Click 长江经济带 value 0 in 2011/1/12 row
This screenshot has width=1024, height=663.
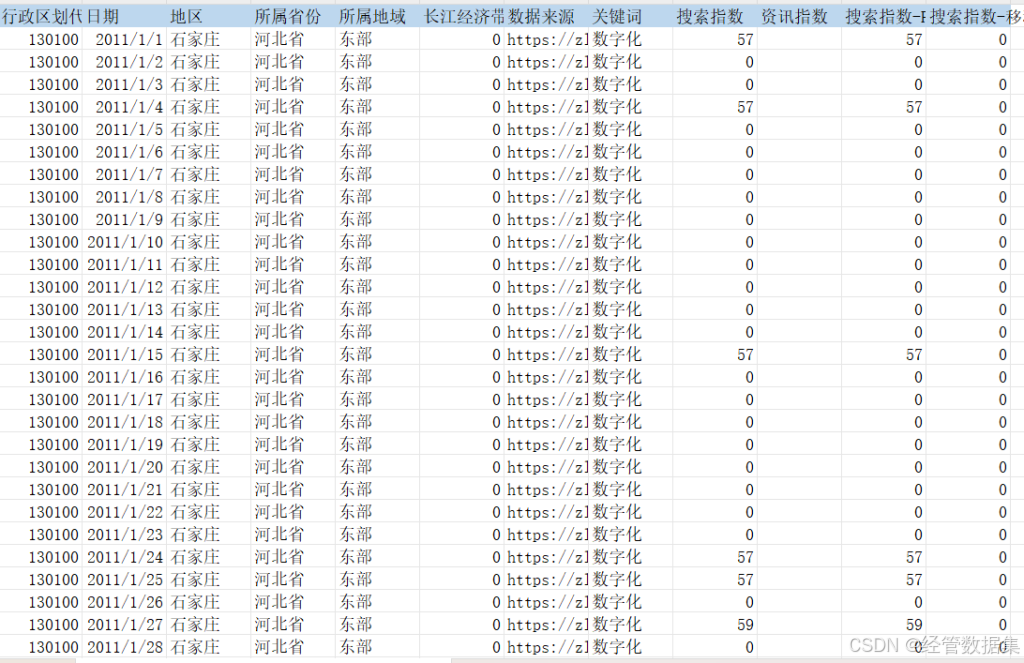462,287
